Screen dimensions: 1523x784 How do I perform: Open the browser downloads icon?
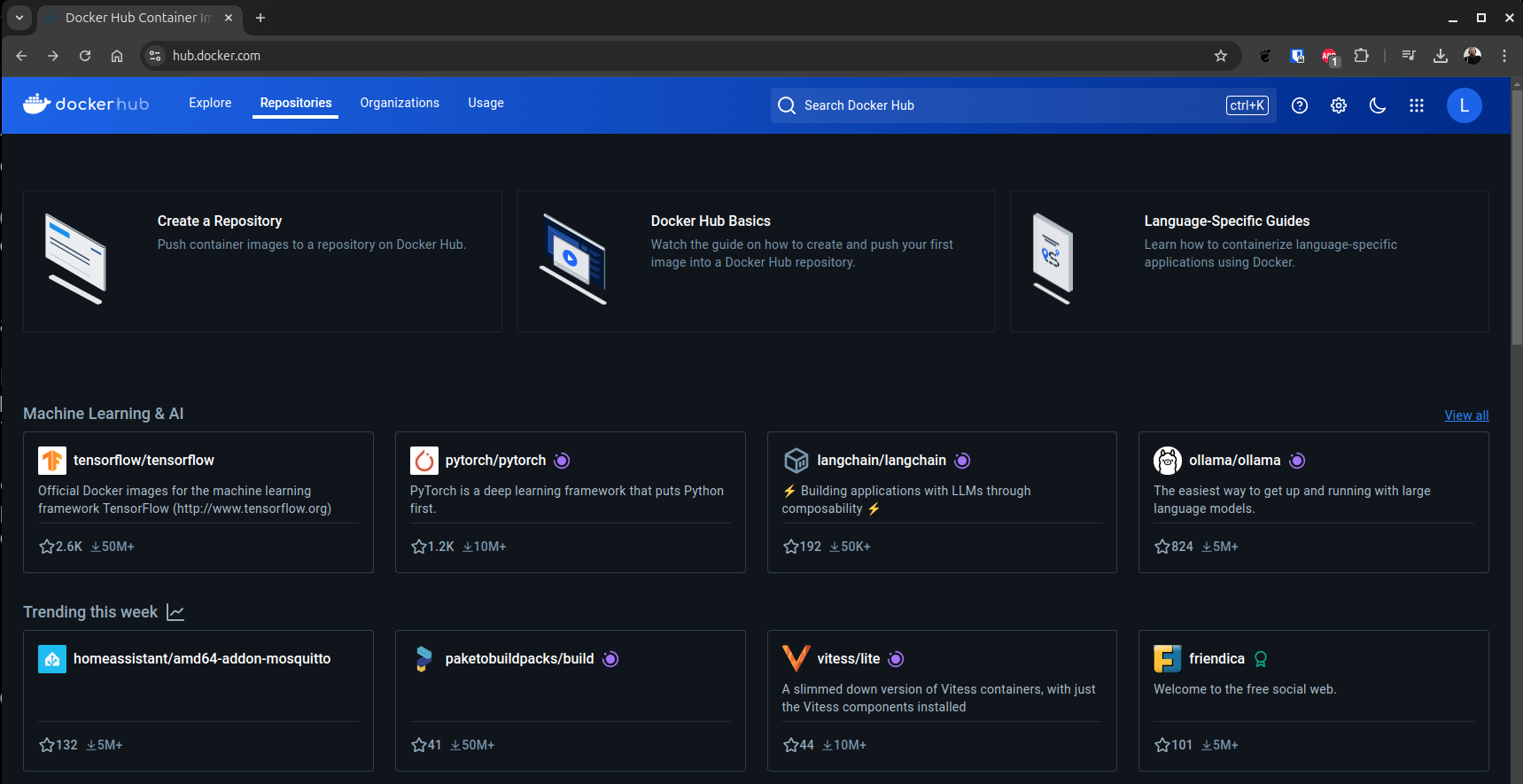(x=1441, y=56)
